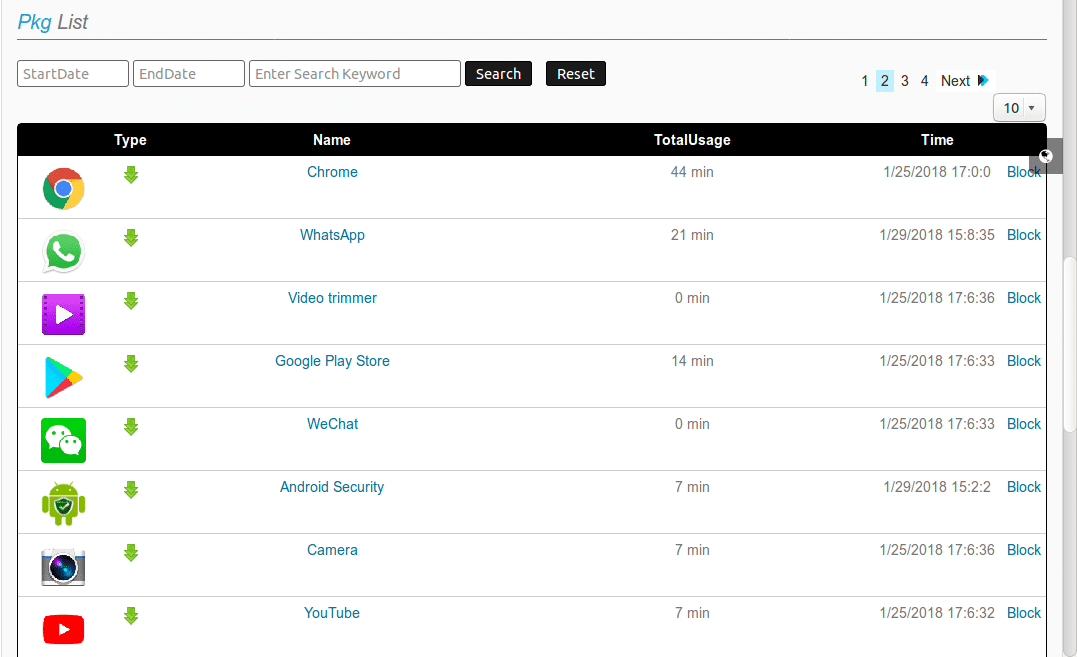The width and height of the screenshot is (1077, 657).
Task: Focus the EndDate input field
Action: tap(189, 73)
